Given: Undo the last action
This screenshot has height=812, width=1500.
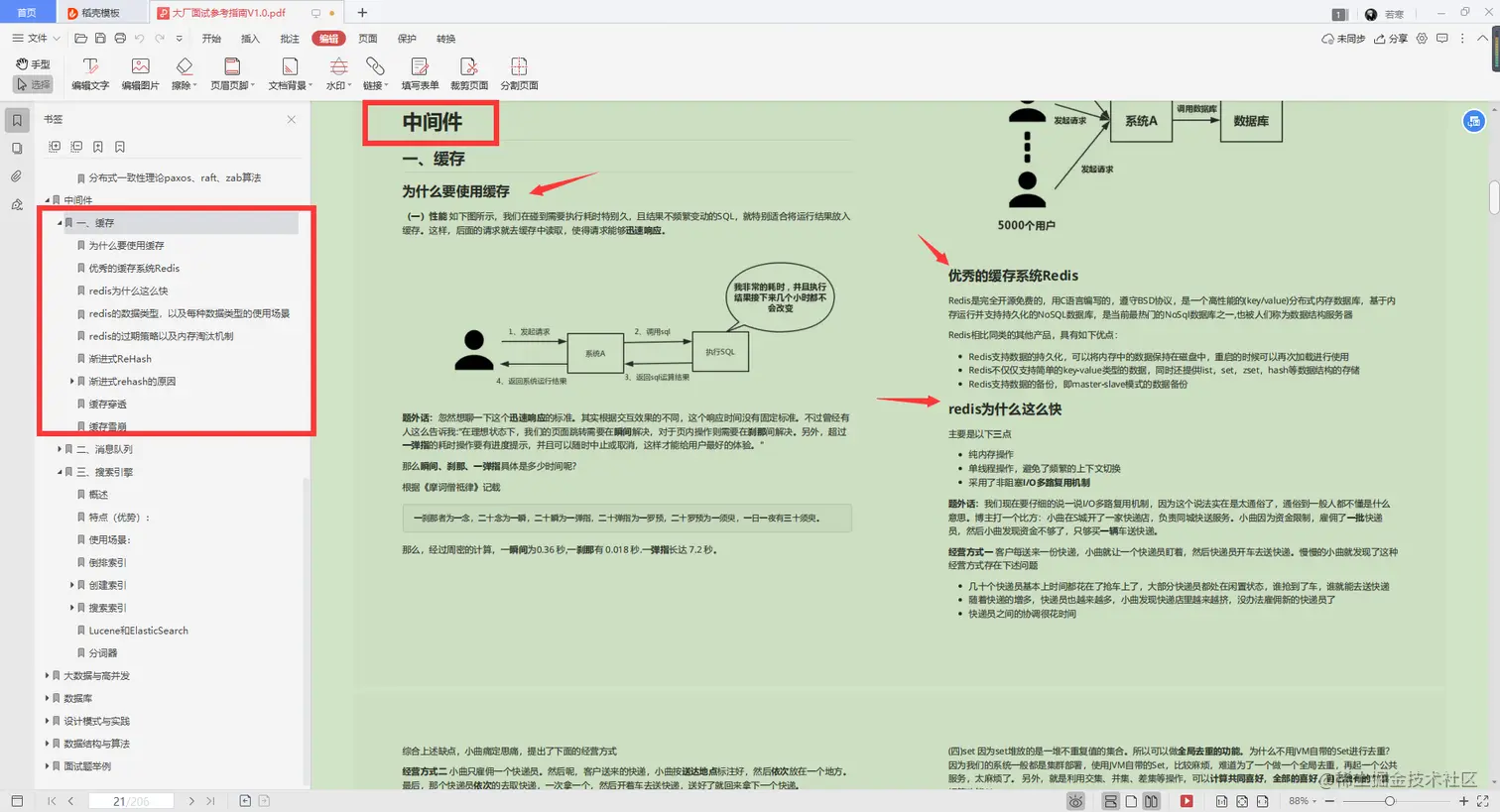Looking at the screenshot, I should [x=140, y=39].
